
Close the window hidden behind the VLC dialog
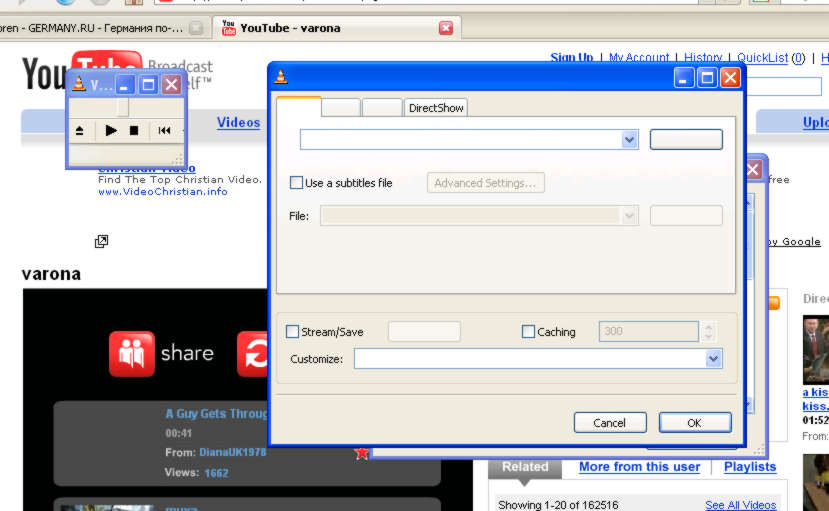click(753, 170)
